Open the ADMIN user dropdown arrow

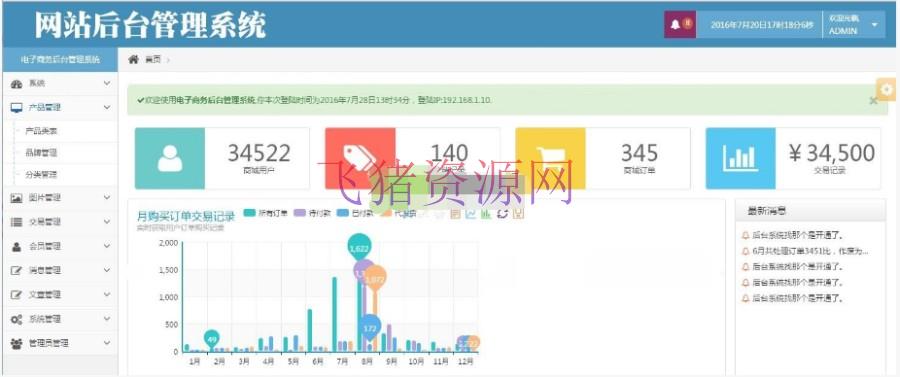coord(874,25)
